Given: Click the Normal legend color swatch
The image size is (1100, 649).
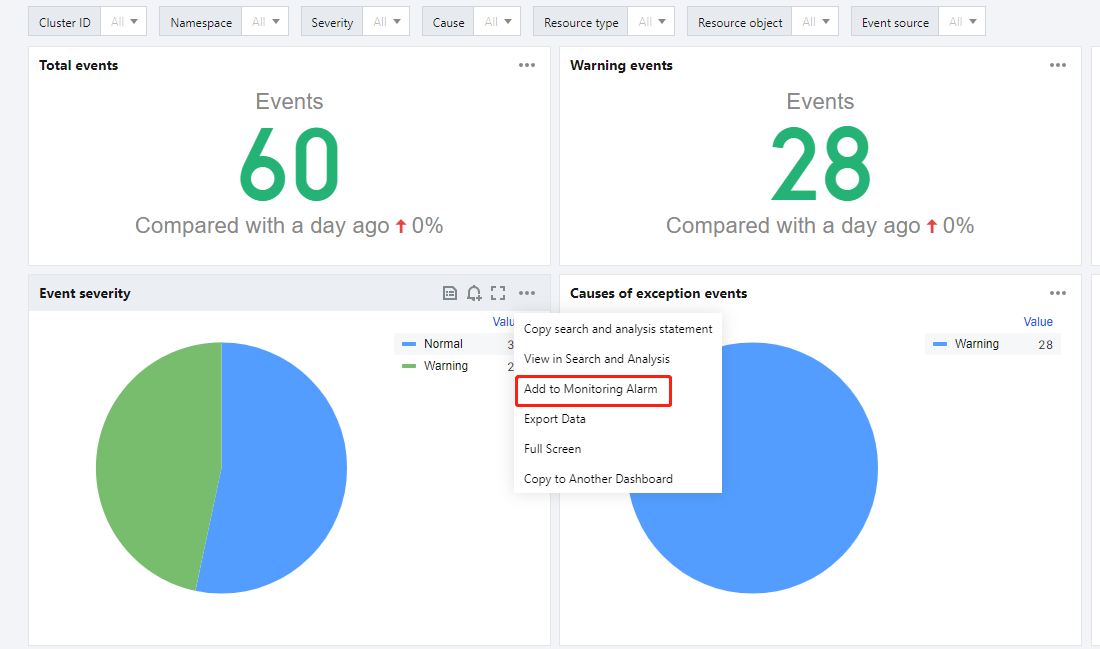Looking at the screenshot, I should coord(409,344).
